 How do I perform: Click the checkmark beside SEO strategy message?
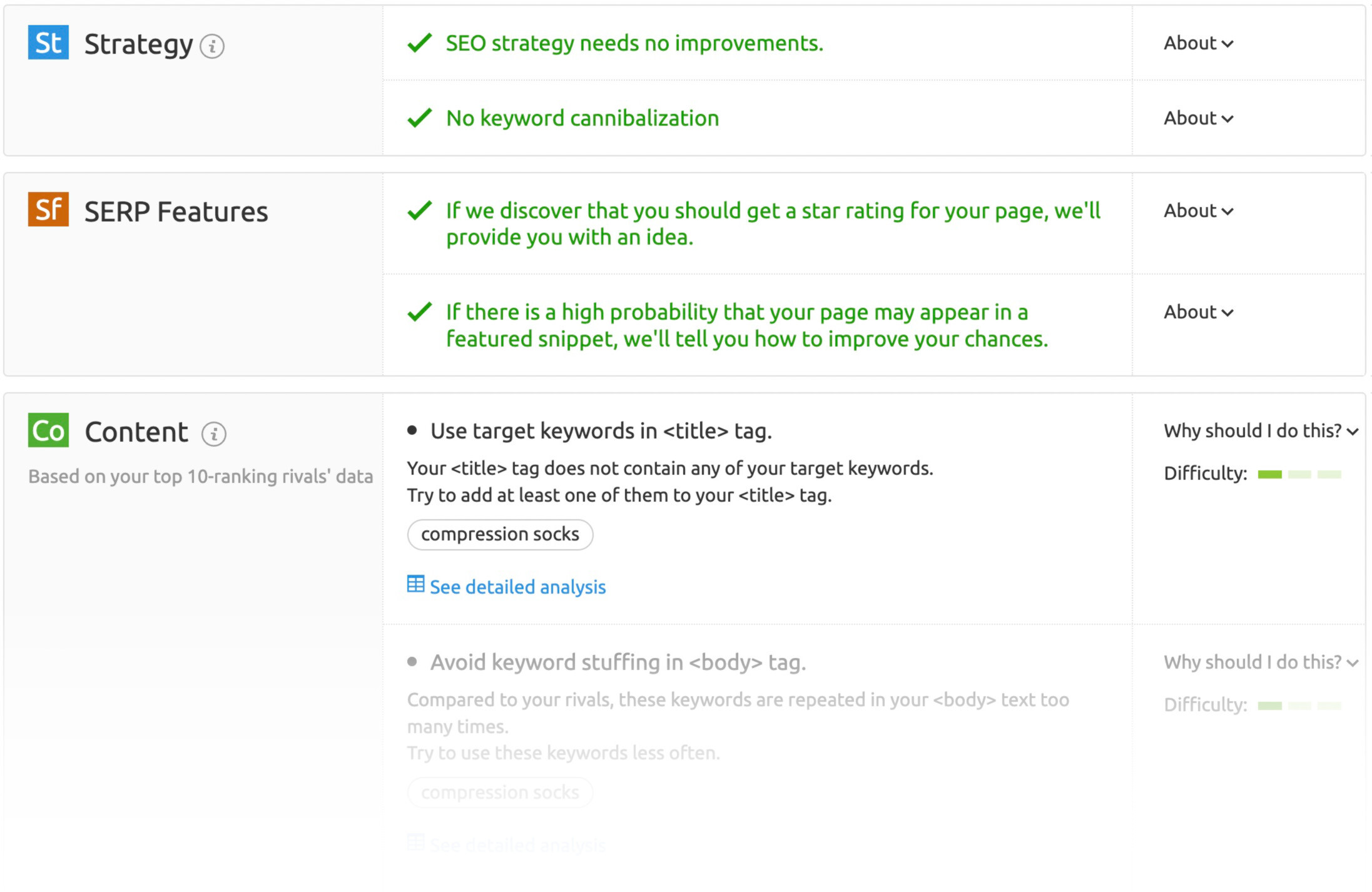(419, 43)
